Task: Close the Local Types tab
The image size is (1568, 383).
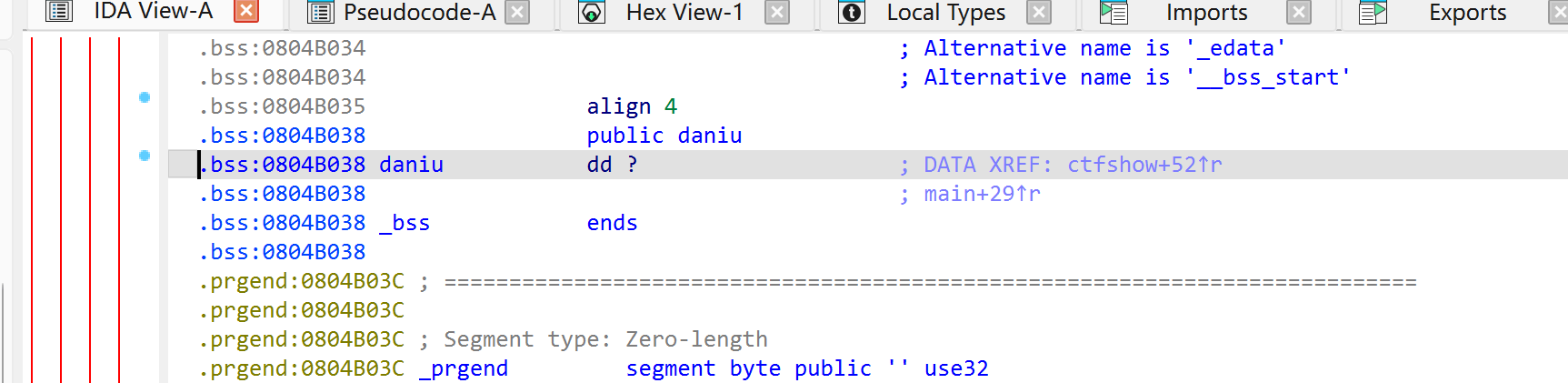Action: pyautogui.click(x=1039, y=13)
